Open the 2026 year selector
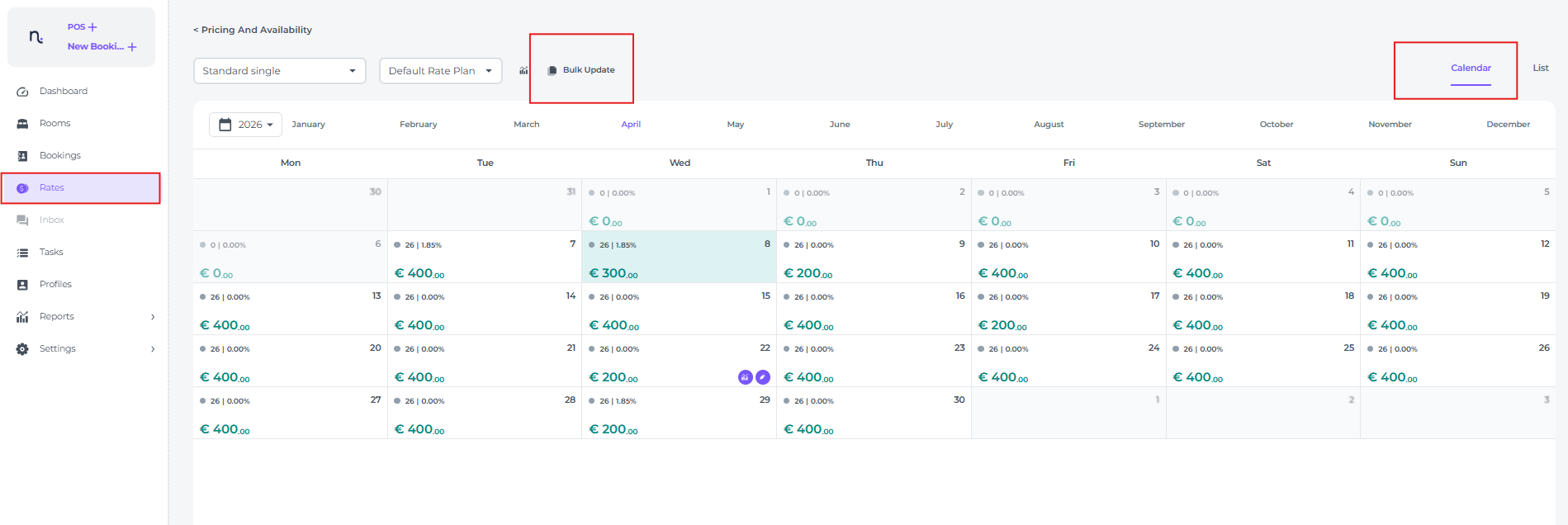Image resolution: width=1568 pixels, height=525 pixels. tap(245, 125)
